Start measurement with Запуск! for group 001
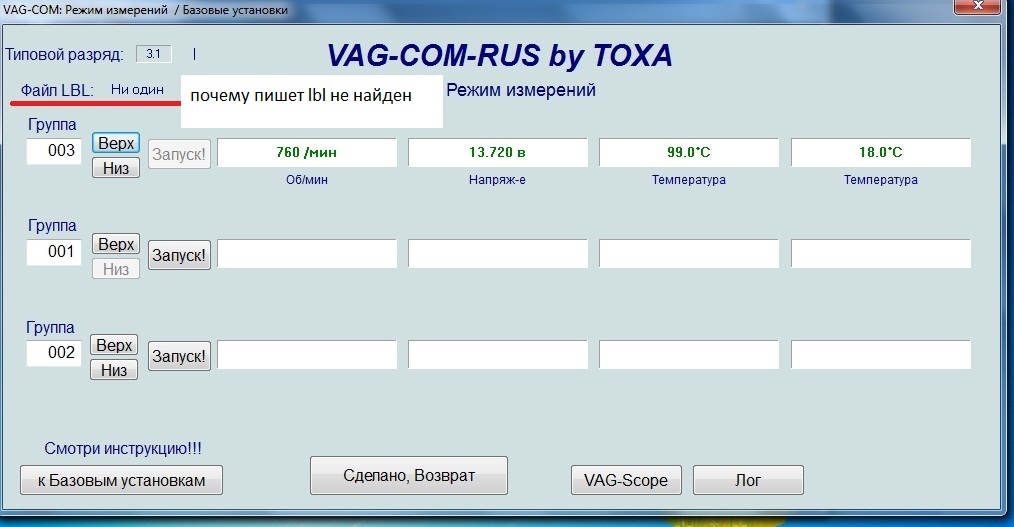 click(x=179, y=255)
